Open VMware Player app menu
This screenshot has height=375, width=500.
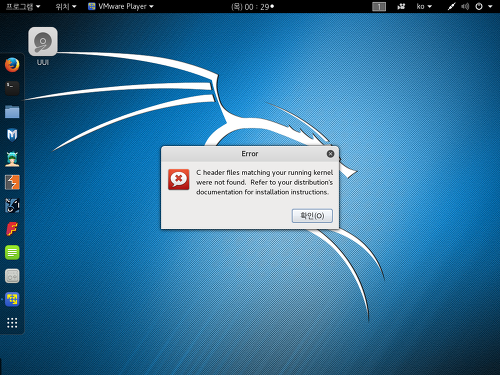121,6
